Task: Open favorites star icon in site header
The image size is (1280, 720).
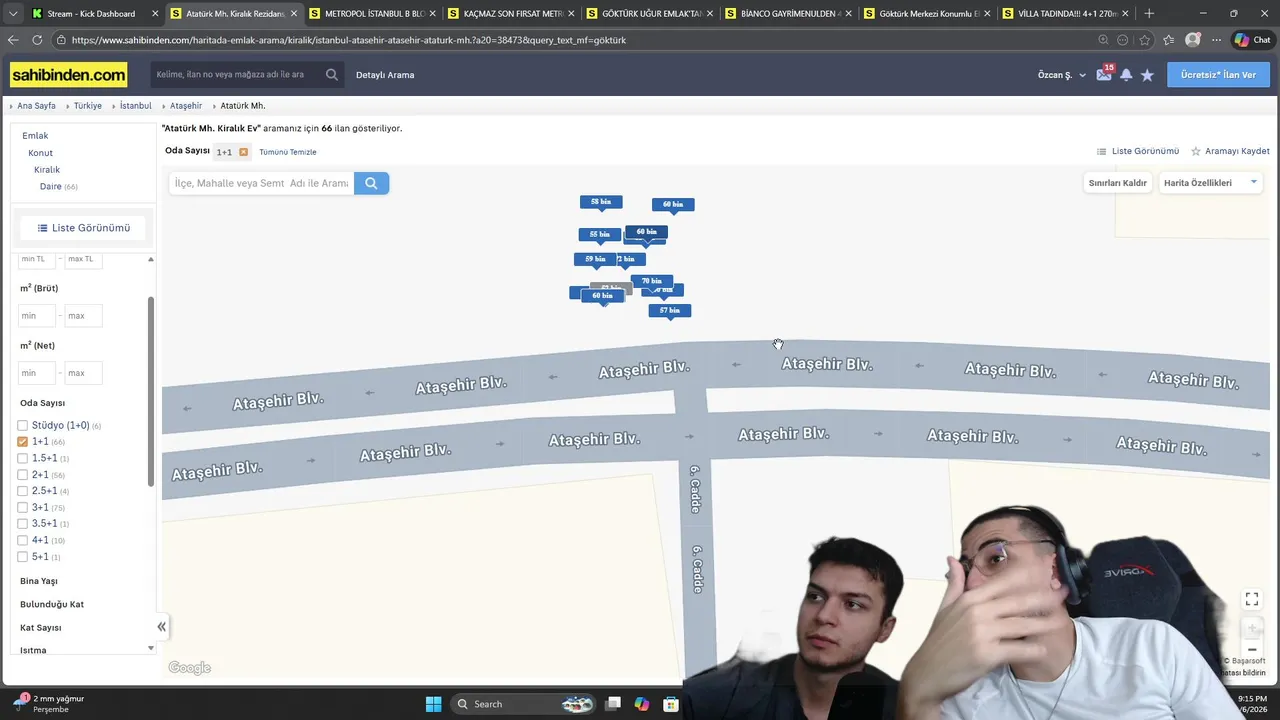Action: click(1147, 75)
